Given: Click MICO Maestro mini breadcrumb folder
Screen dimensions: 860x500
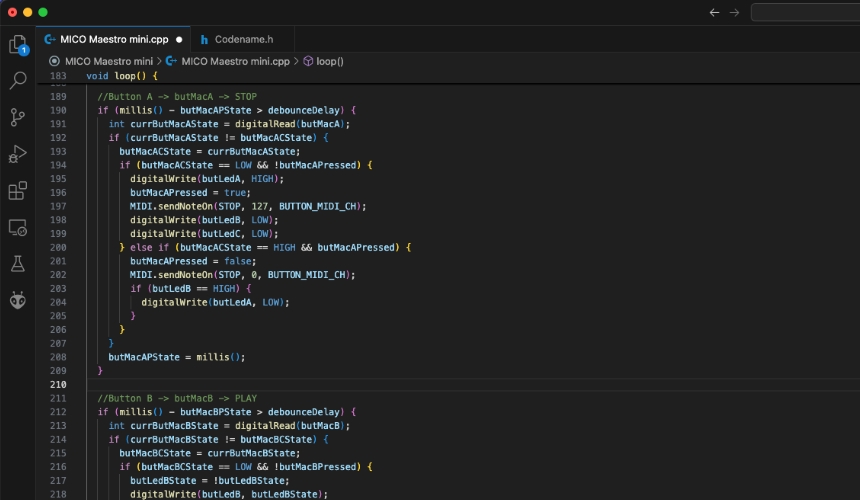Looking at the screenshot, I should tap(109, 61).
